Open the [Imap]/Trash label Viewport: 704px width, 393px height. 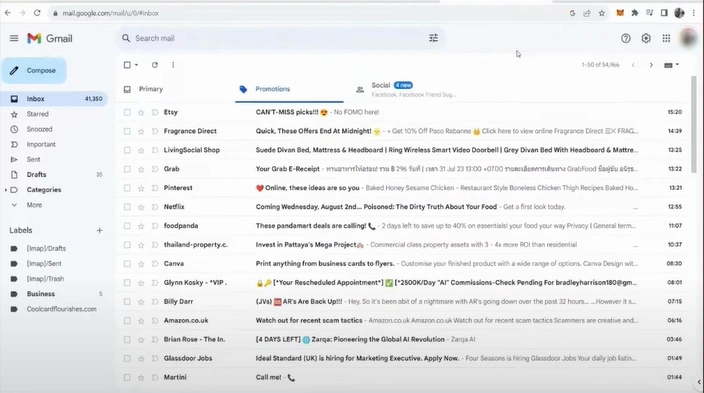(x=45, y=279)
